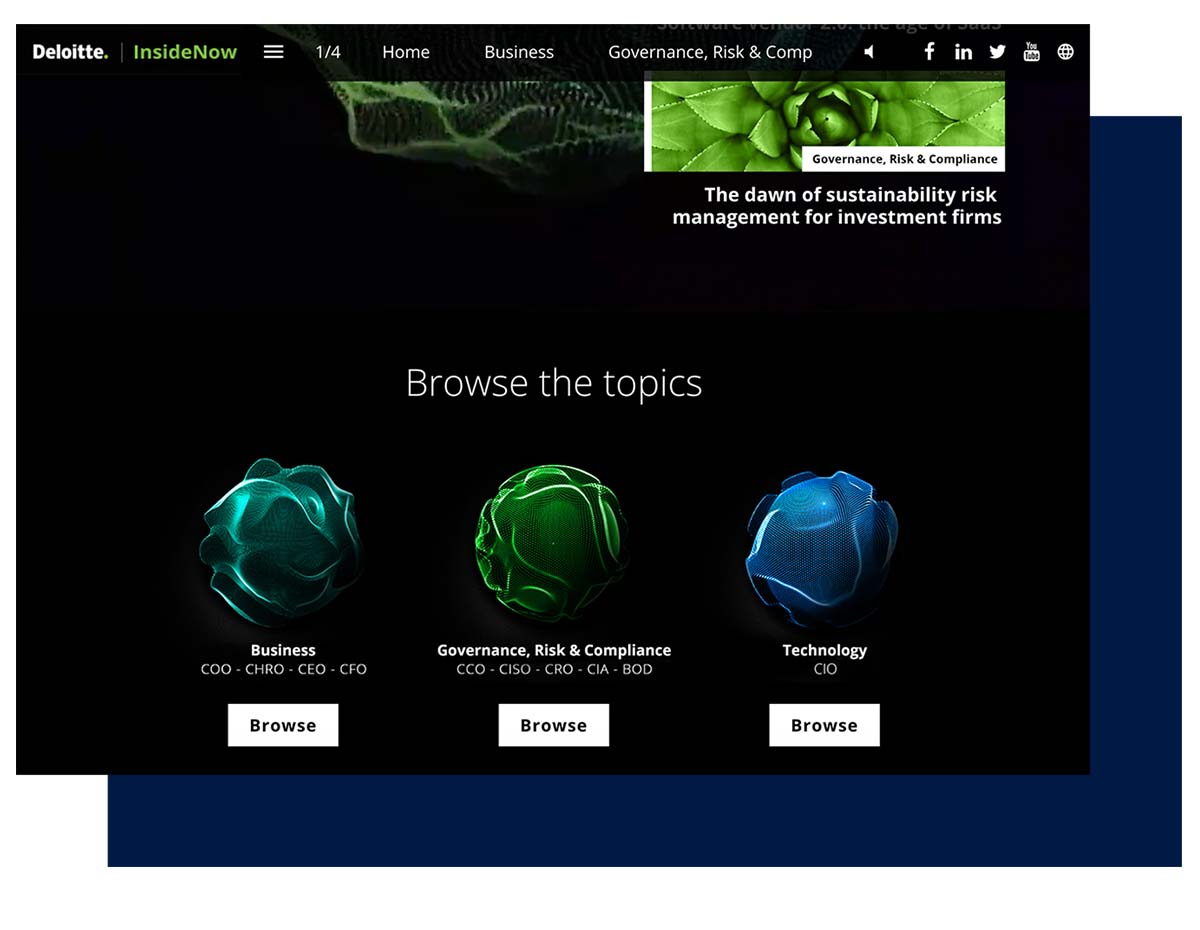Mute sound with the speaker icon
This screenshot has height=930, width=1200.
coord(869,52)
